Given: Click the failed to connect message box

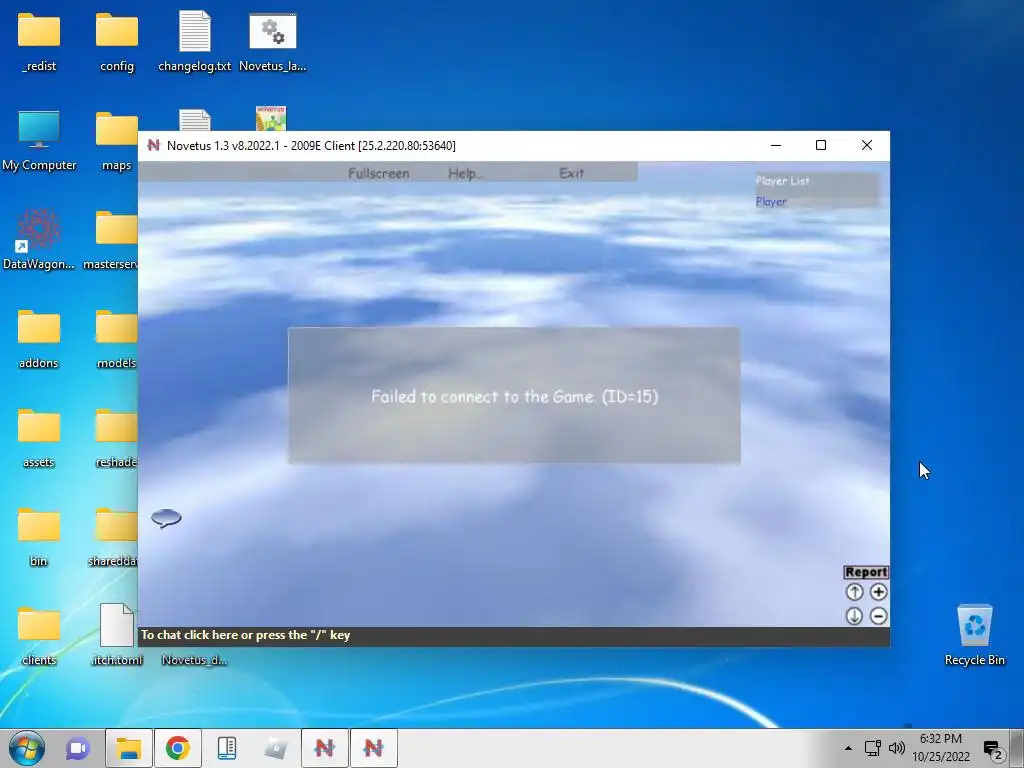Looking at the screenshot, I should pyautogui.click(x=514, y=396).
